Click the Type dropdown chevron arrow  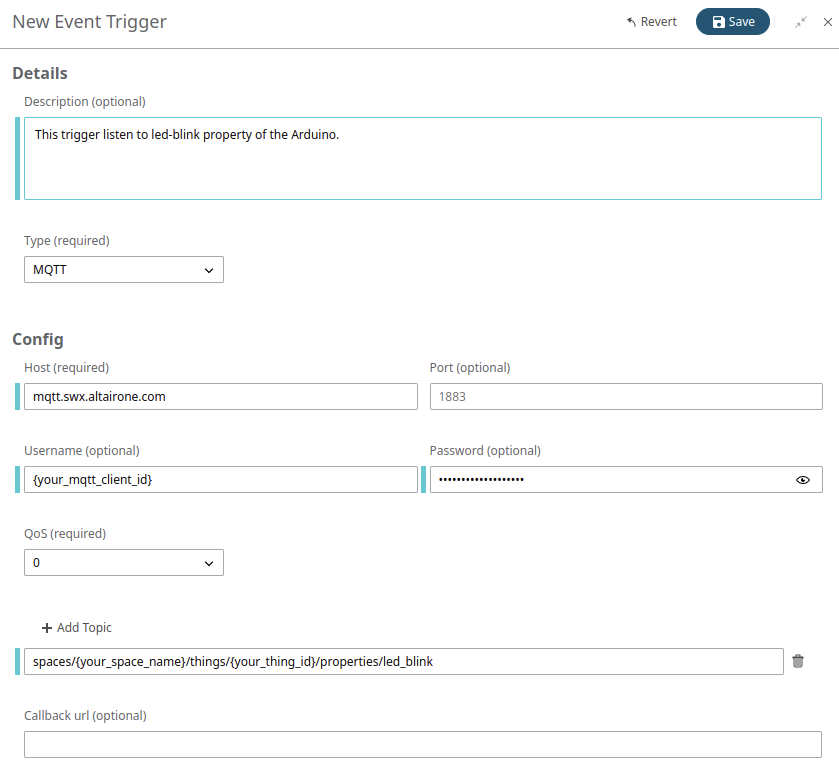[x=209, y=270]
